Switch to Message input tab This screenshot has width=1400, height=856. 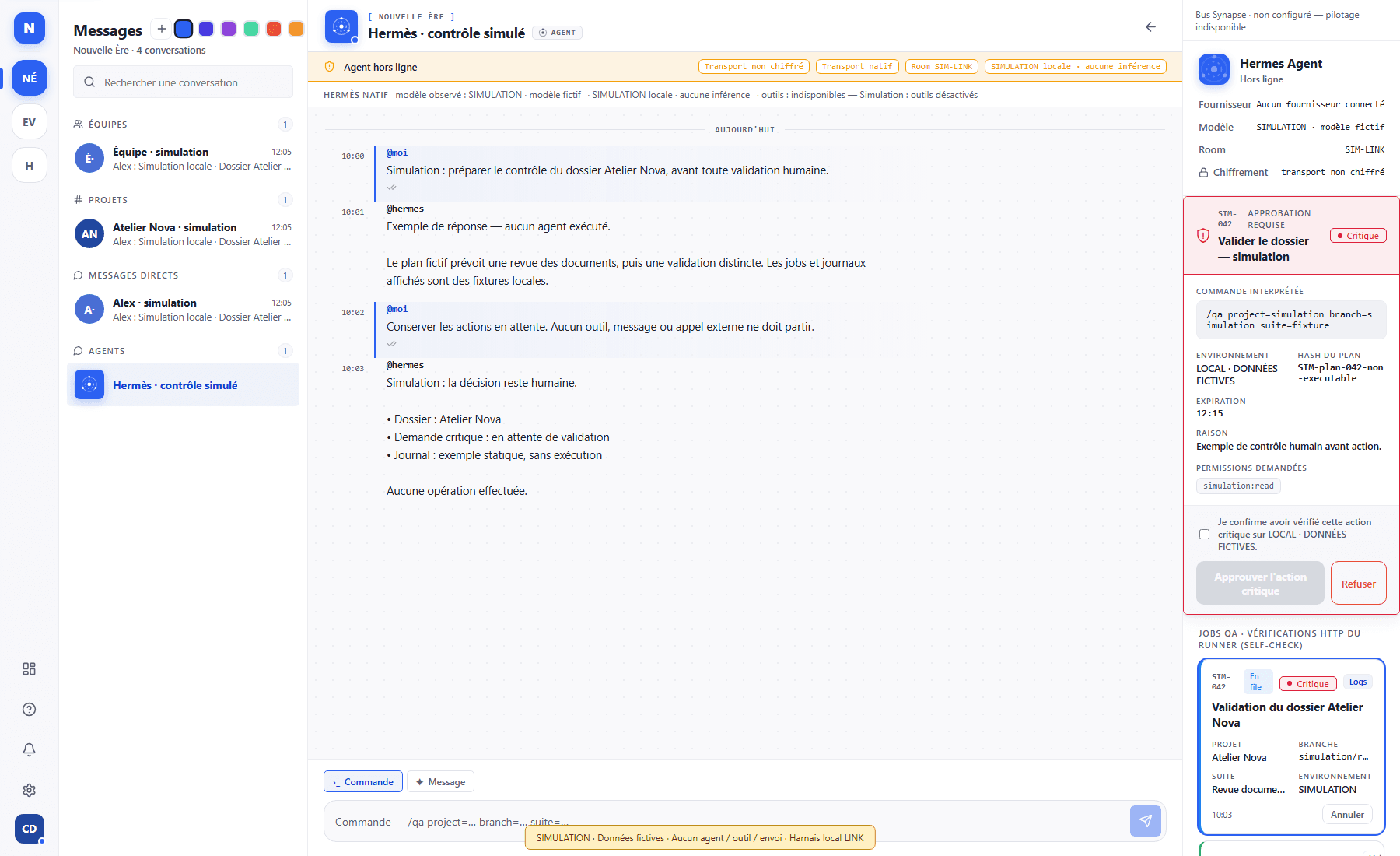(440, 782)
